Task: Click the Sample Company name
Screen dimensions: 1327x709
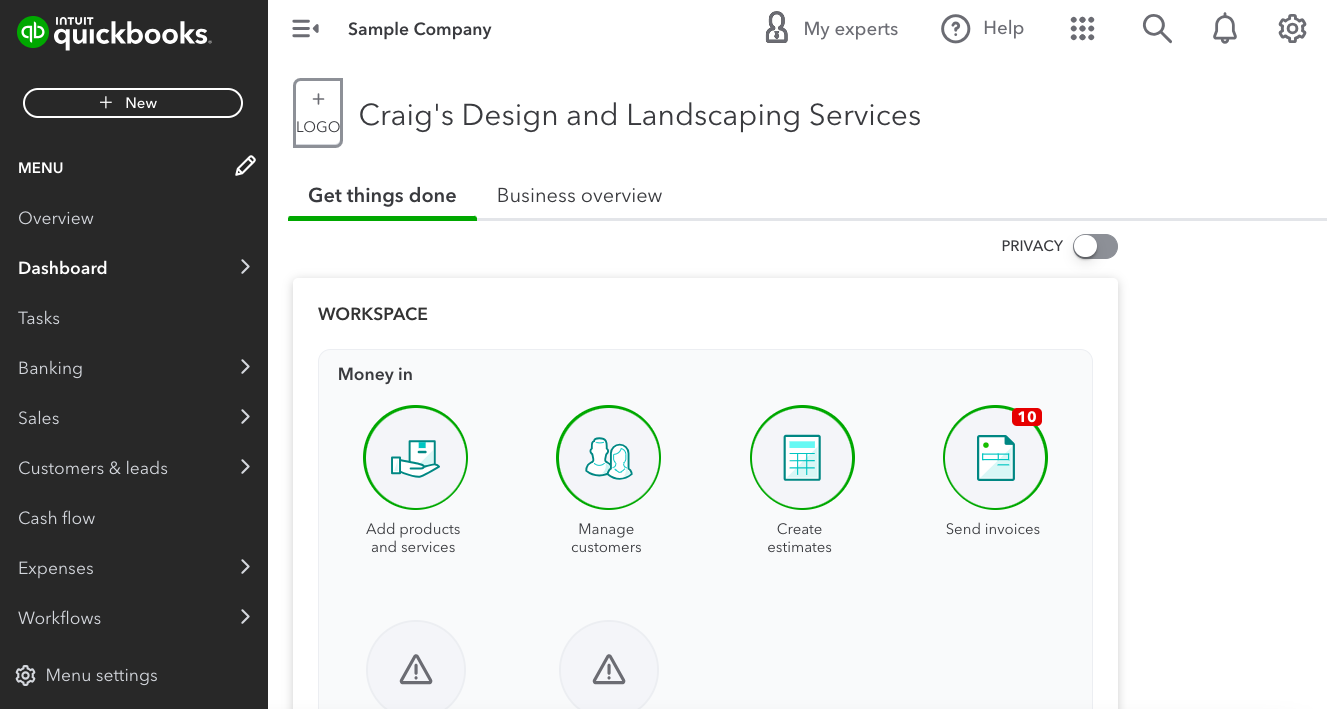Action: coord(420,29)
